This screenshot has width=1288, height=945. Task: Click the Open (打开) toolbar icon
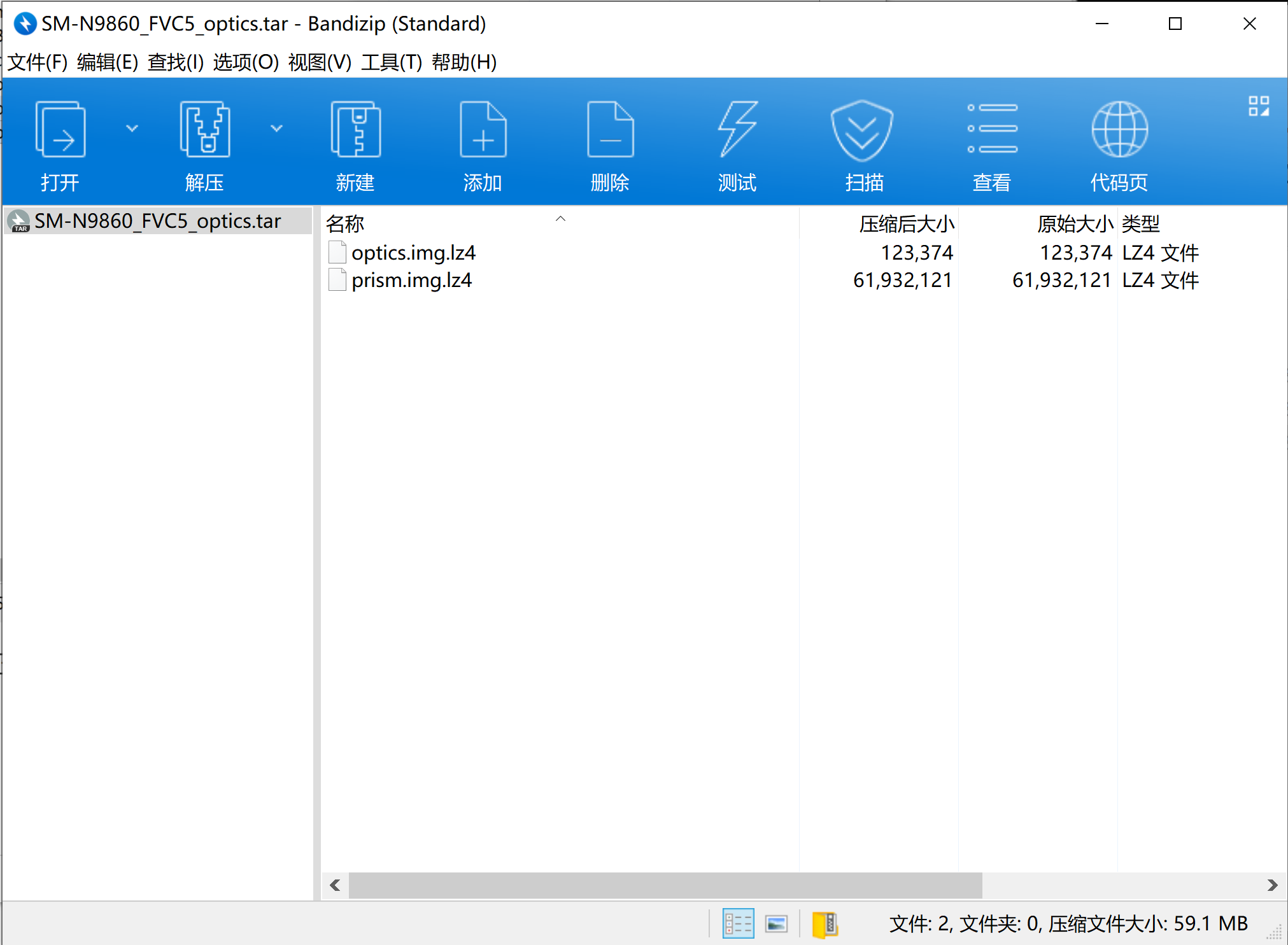coord(60,129)
